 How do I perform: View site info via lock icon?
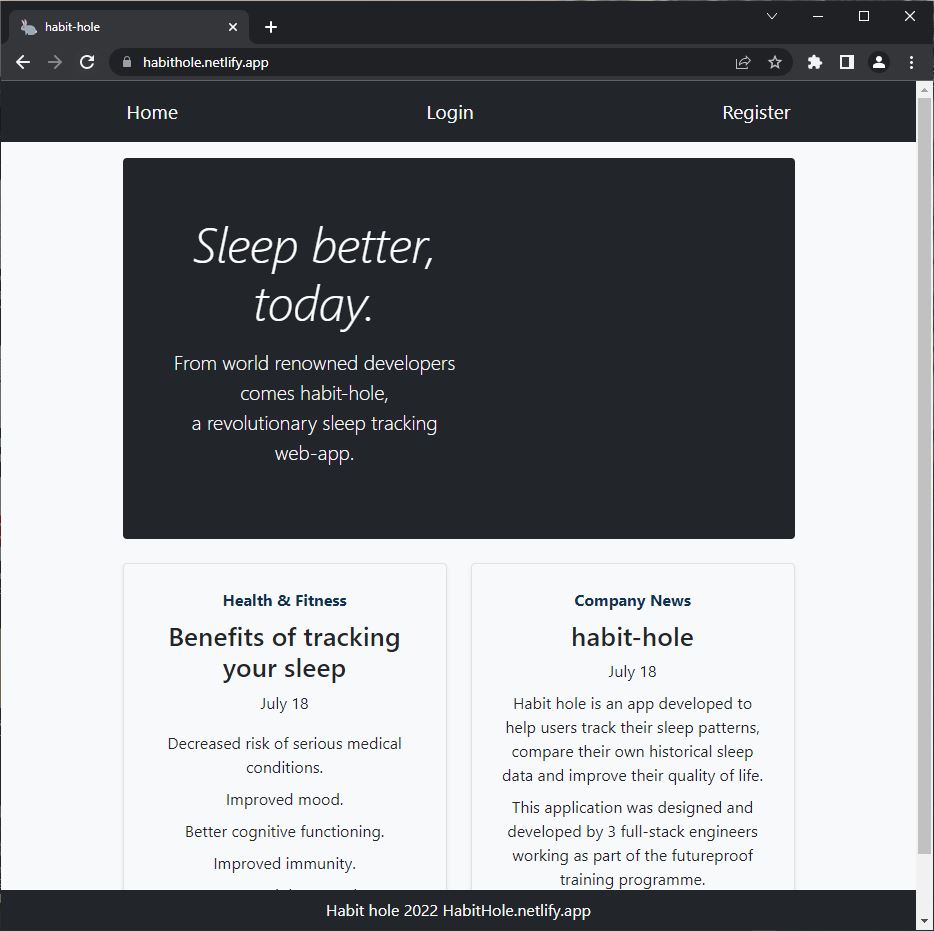pos(126,62)
